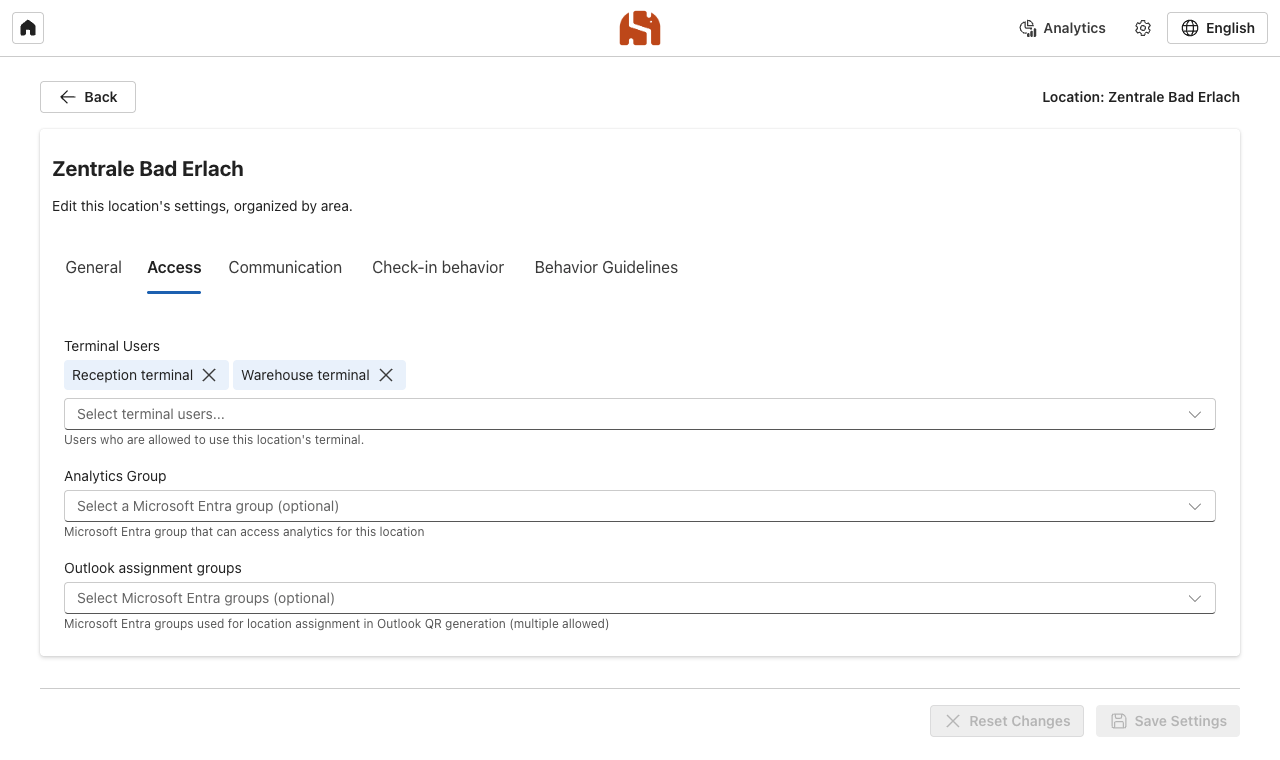Click the Zentrale Bad Erlach heading

click(x=148, y=169)
